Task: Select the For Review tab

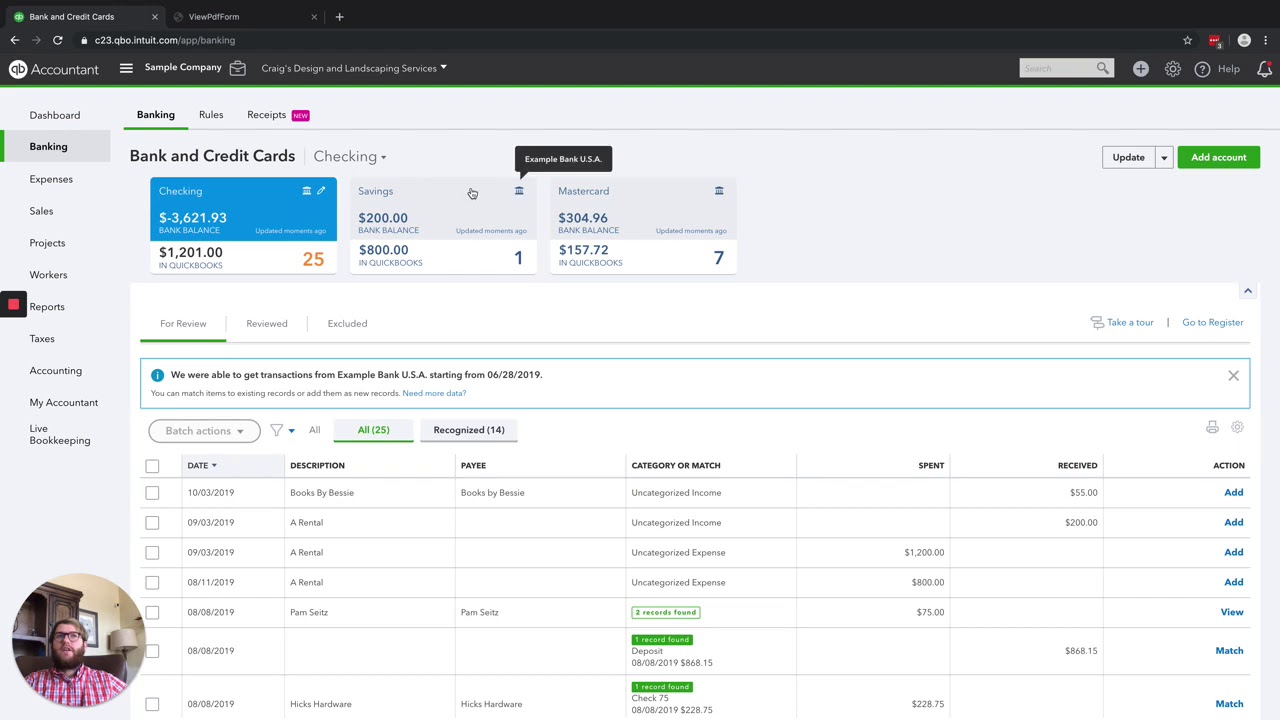Action: [183, 323]
